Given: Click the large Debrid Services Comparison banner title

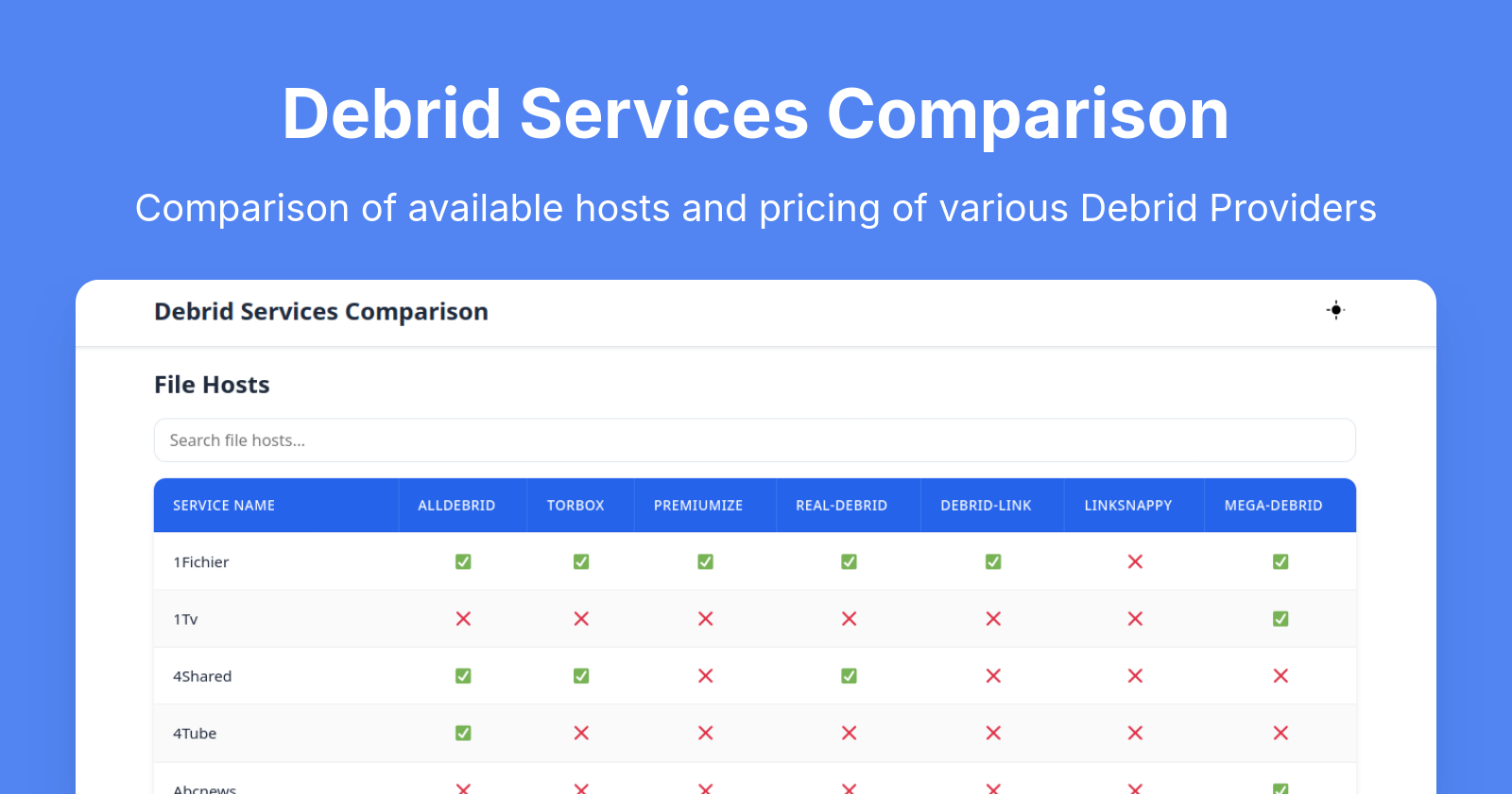Looking at the screenshot, I should click(x=756, y=114).
